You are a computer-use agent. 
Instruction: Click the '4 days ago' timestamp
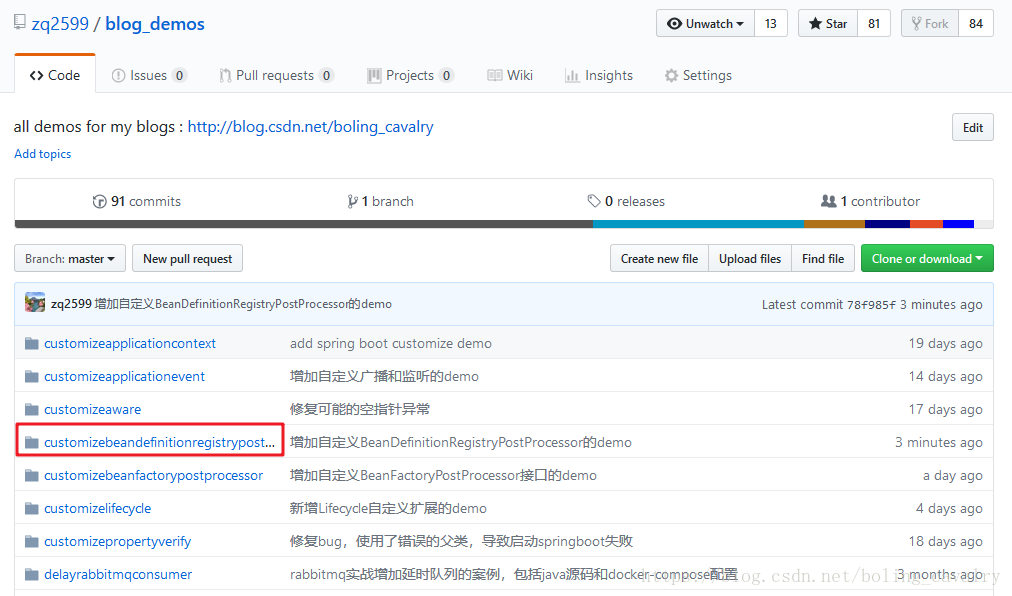tap(949, 508)
